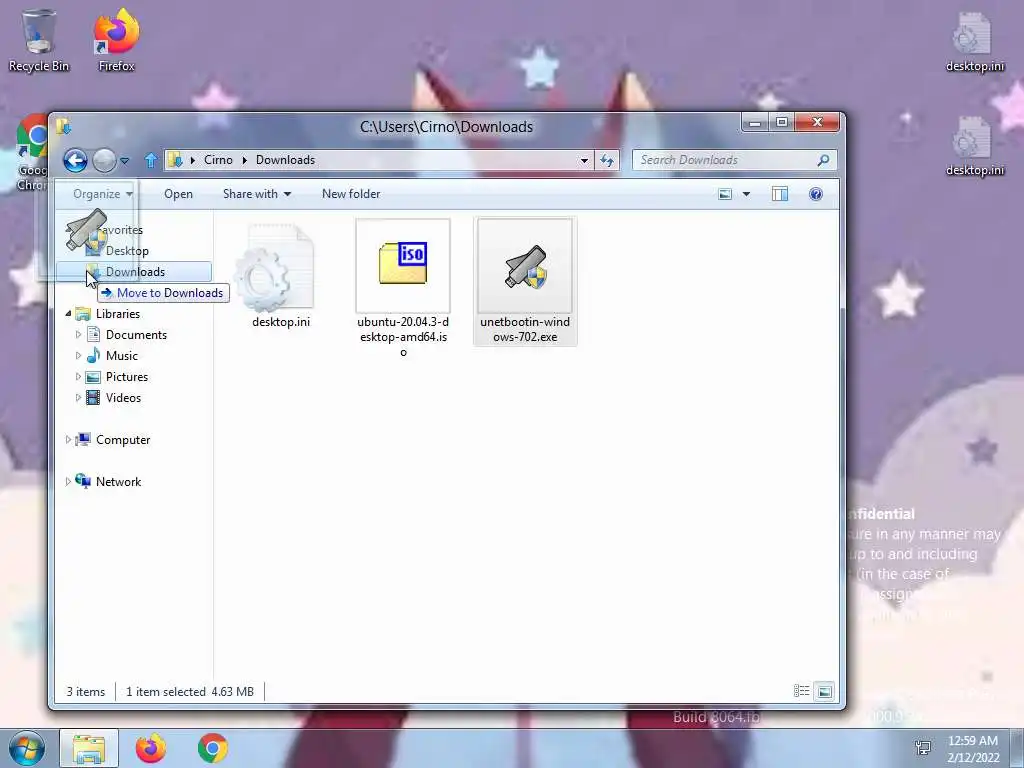Screen dimensions: 1024x768
Task: Focus the Search Downloads field
Action: pos(725,160)
